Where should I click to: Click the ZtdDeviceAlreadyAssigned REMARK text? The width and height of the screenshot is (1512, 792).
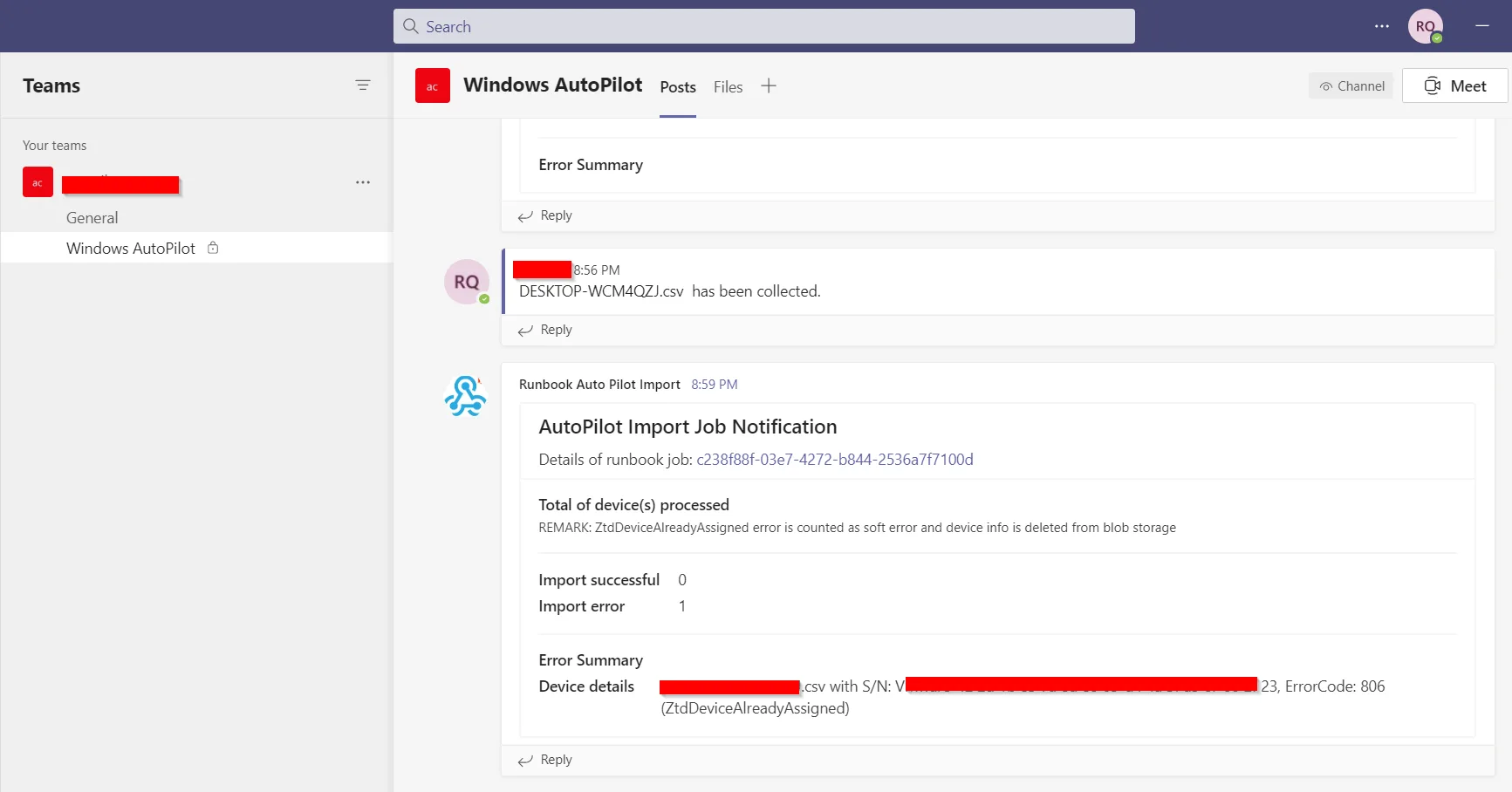coord(857,528)
